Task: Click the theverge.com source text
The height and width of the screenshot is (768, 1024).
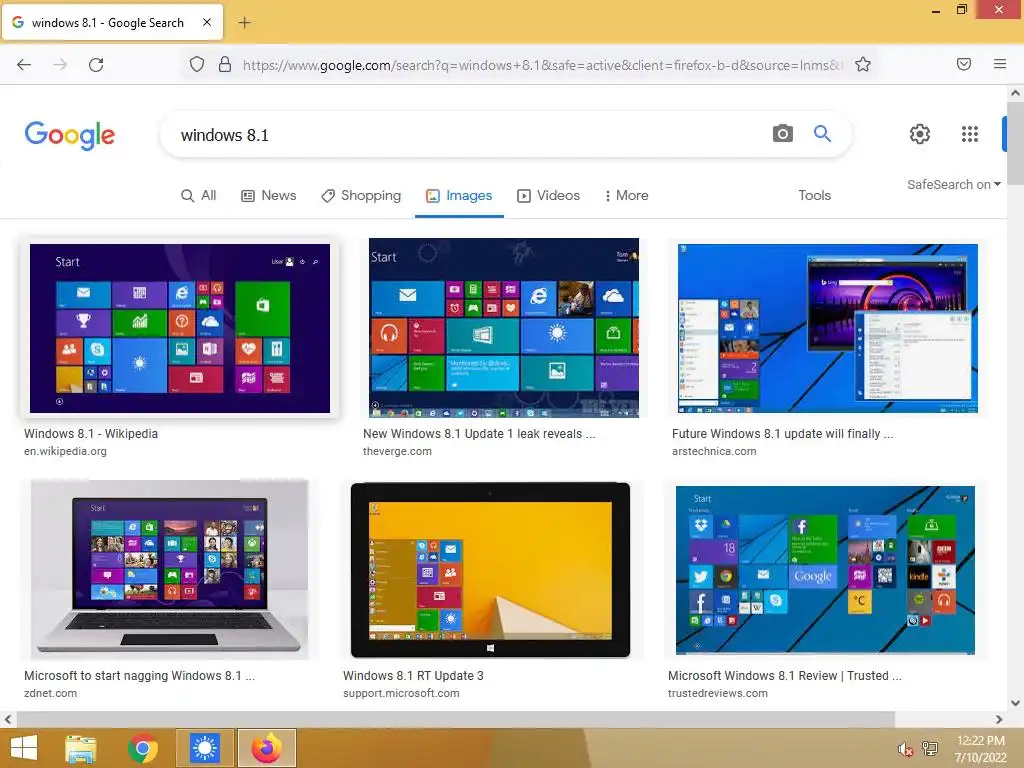Action: point(397,451)
